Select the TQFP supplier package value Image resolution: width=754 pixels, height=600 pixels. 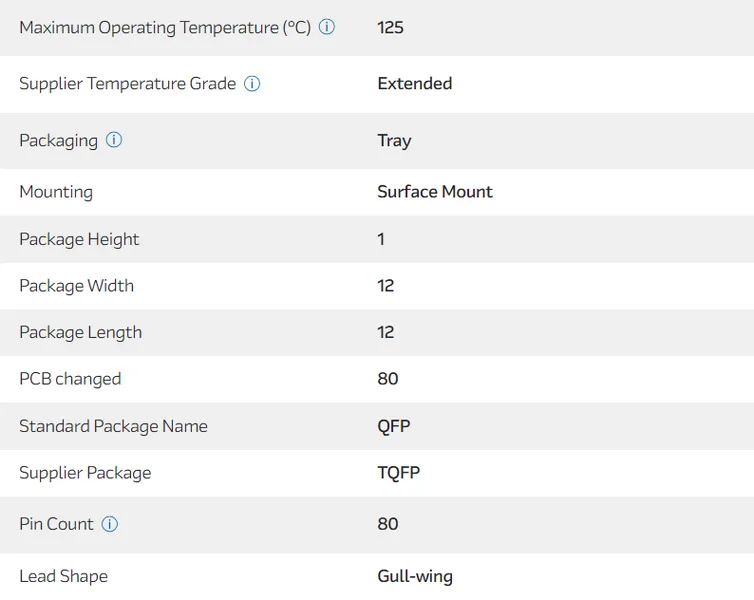coord(398,473)
